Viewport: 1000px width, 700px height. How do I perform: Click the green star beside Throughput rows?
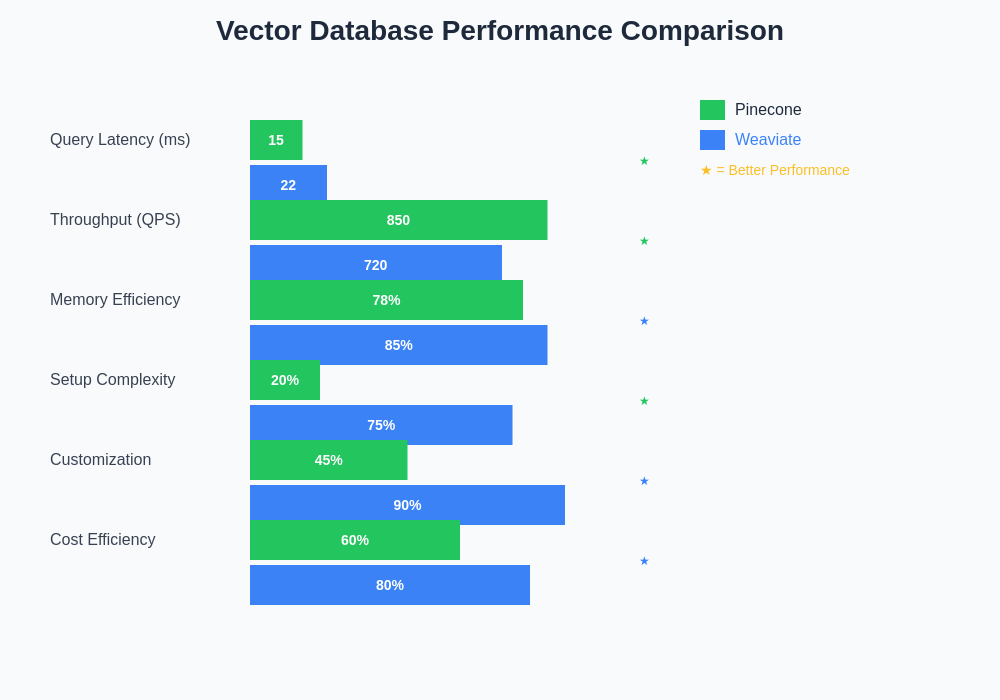(644, 241)
